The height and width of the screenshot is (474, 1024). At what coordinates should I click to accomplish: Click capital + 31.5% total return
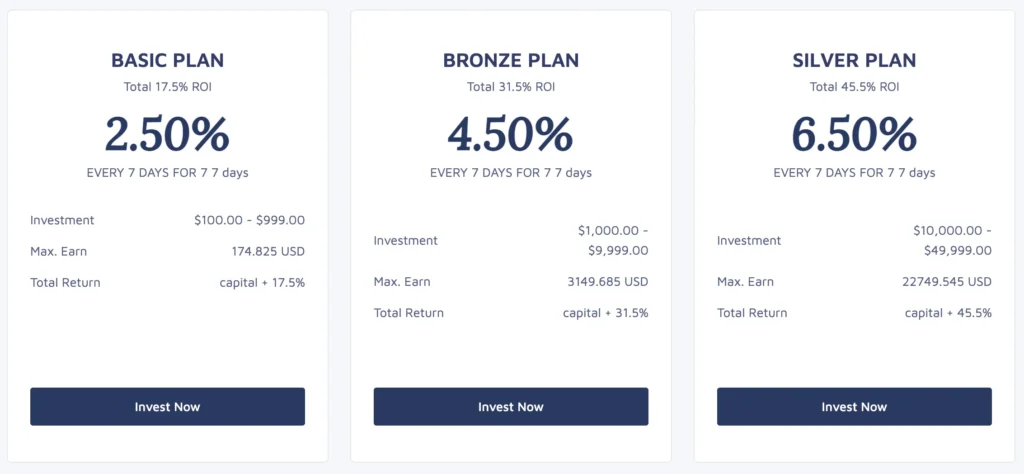point(605,313)
